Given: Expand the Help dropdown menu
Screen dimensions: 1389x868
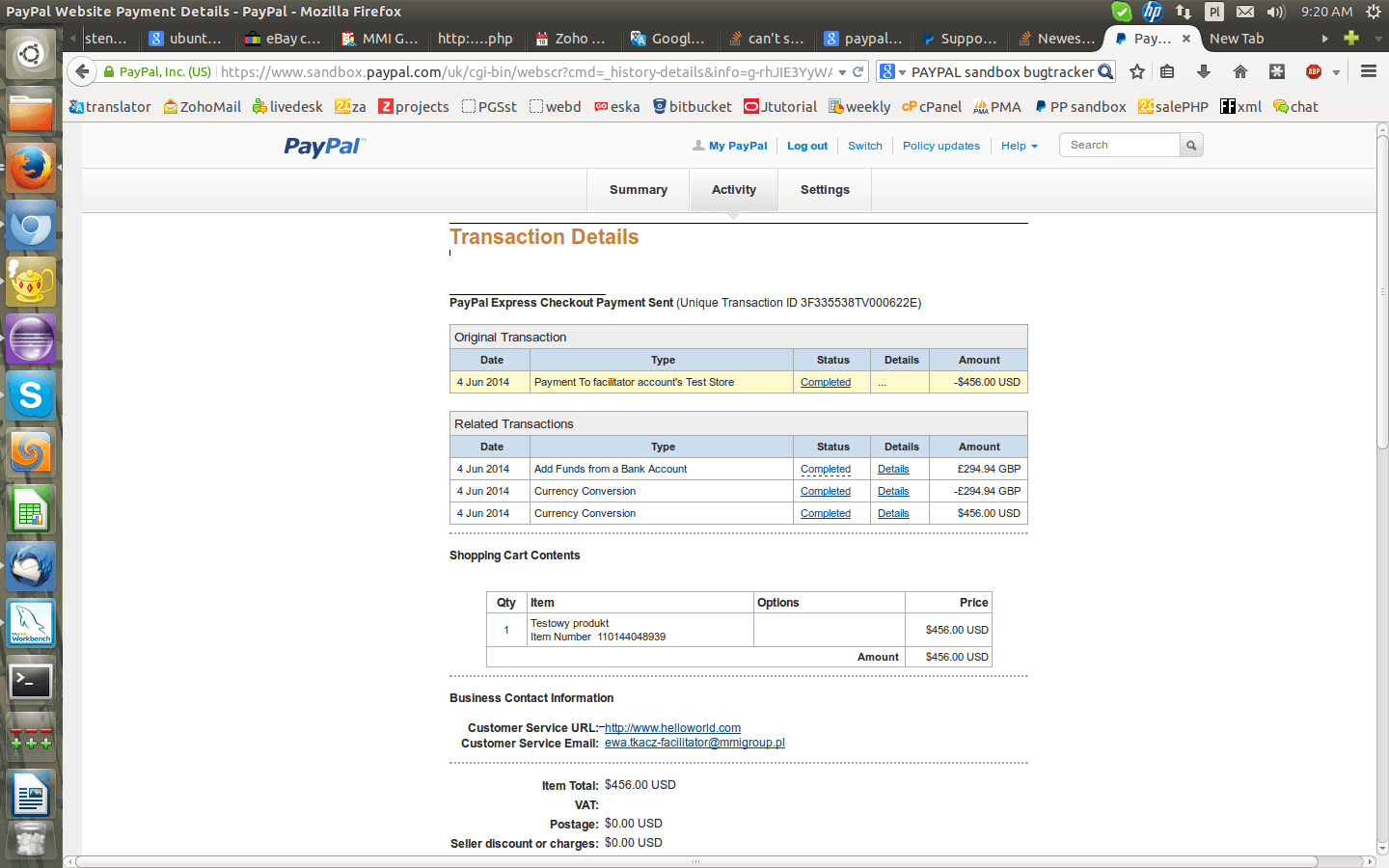Looking at the screenshot, I should pos(1020,146).
